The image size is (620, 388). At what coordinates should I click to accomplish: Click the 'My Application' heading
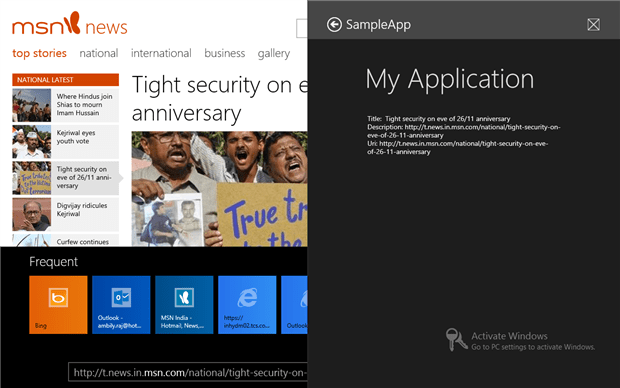pyautogui.click(x=450, y=79)
